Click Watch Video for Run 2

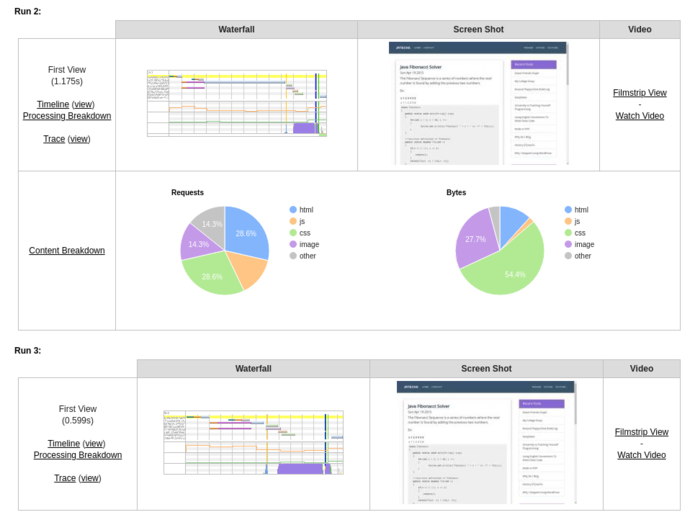(640, 115)
